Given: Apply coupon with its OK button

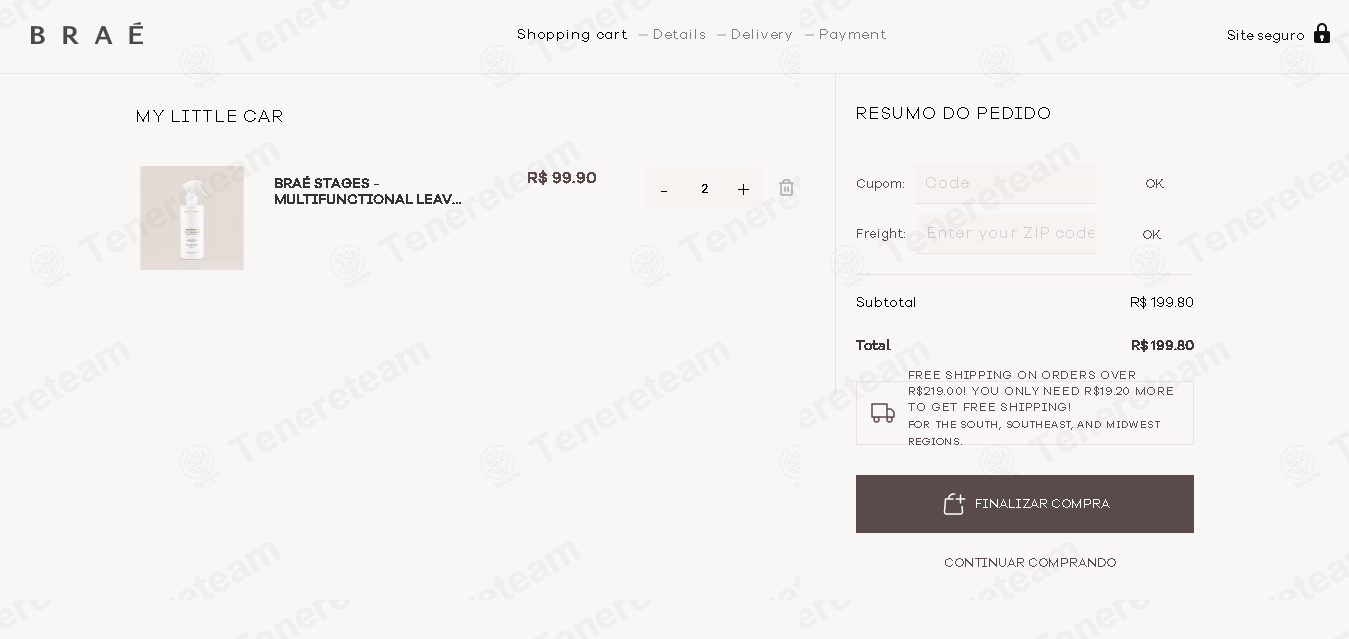Looking at the screenshot, I should (1154, 184).
